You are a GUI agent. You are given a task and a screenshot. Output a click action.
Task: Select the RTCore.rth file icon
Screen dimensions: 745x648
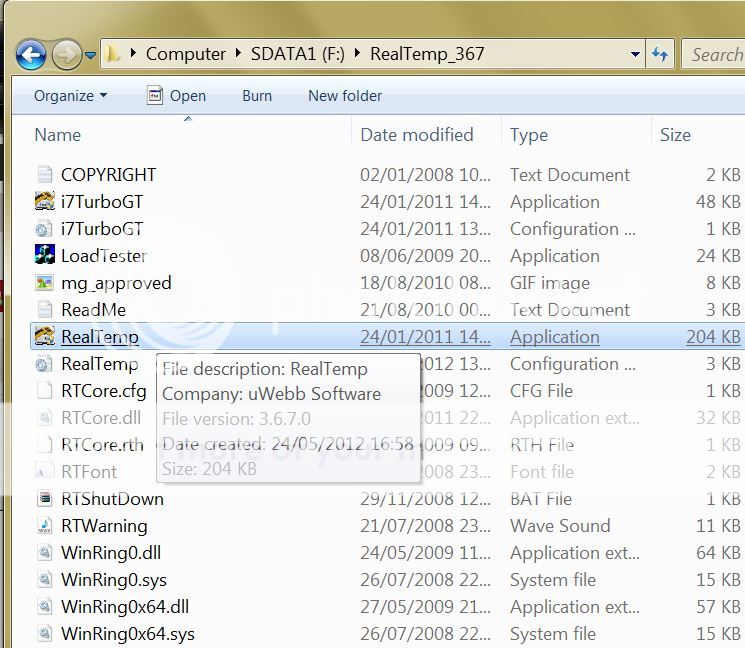click(x=45, y=445)
